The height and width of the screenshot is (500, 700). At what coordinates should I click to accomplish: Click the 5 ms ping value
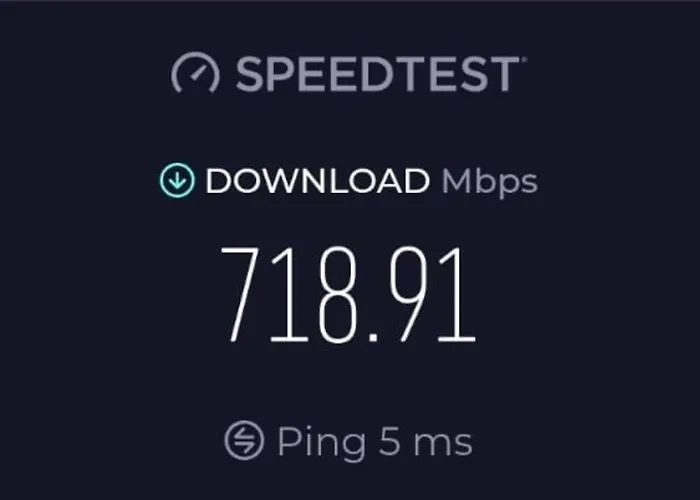coord(425,442)
